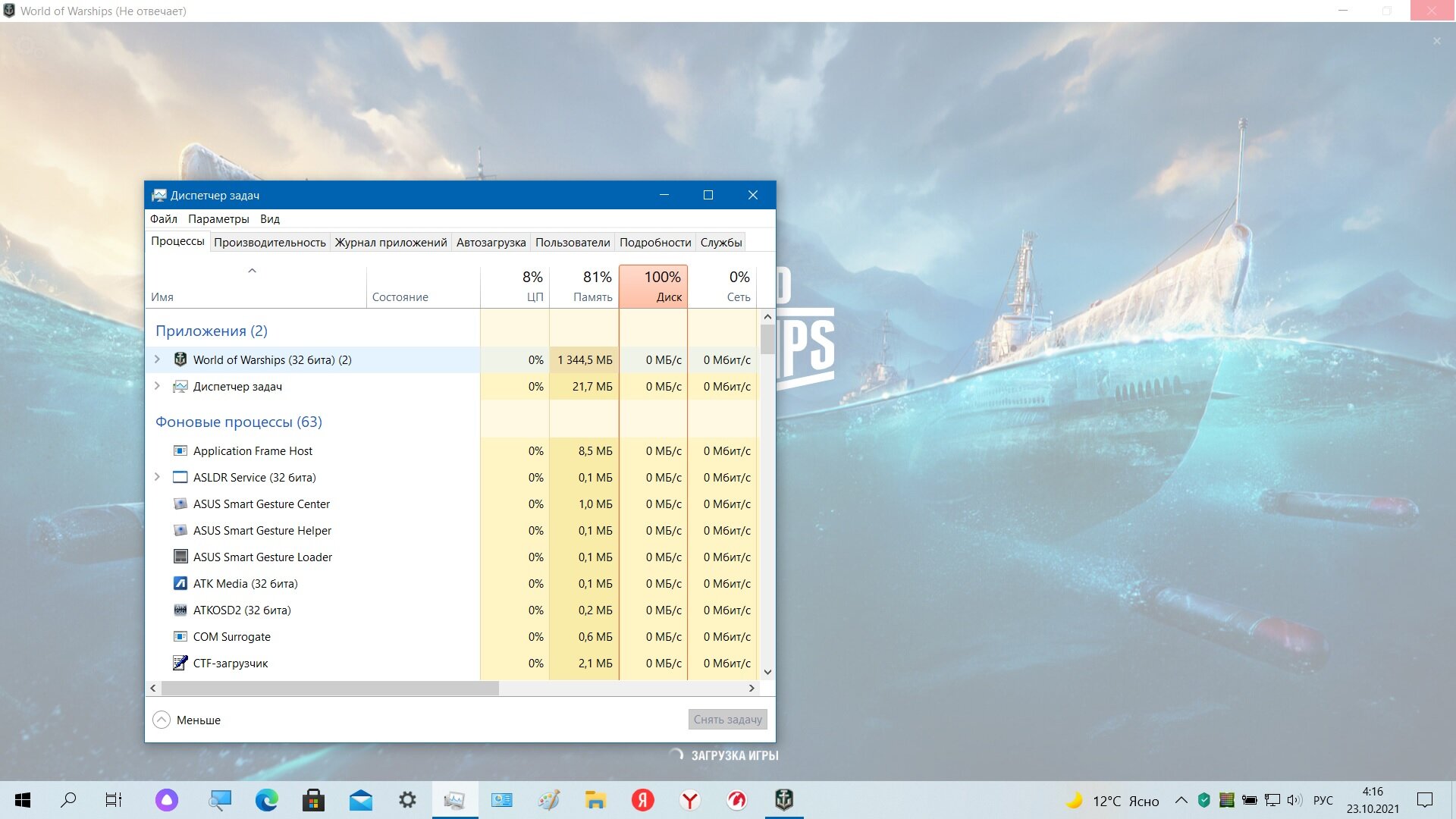Click the ATK Media process icon

click(x=180, y=583)
